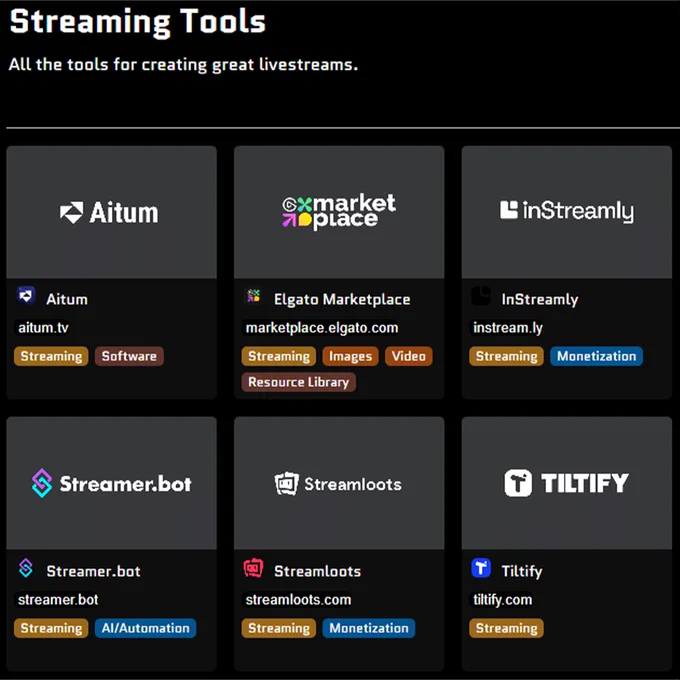The width and height of the screenshot is (680, 680).
Task: Open the Tiltify card title
Action: click(x=522, y=571)
